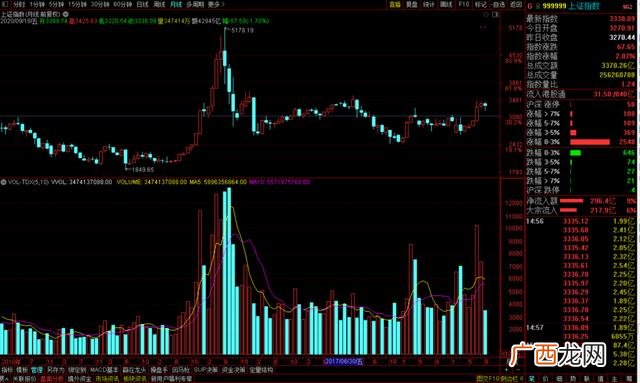Click the 14:56 tick row
Viewport: 640px width, 383px height.
[x=580, y=222]
